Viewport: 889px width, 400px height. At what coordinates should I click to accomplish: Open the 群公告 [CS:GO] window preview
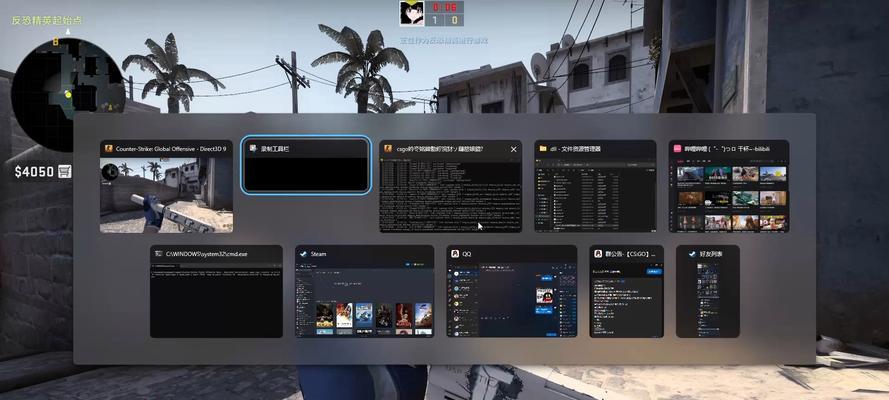point(626,291)
